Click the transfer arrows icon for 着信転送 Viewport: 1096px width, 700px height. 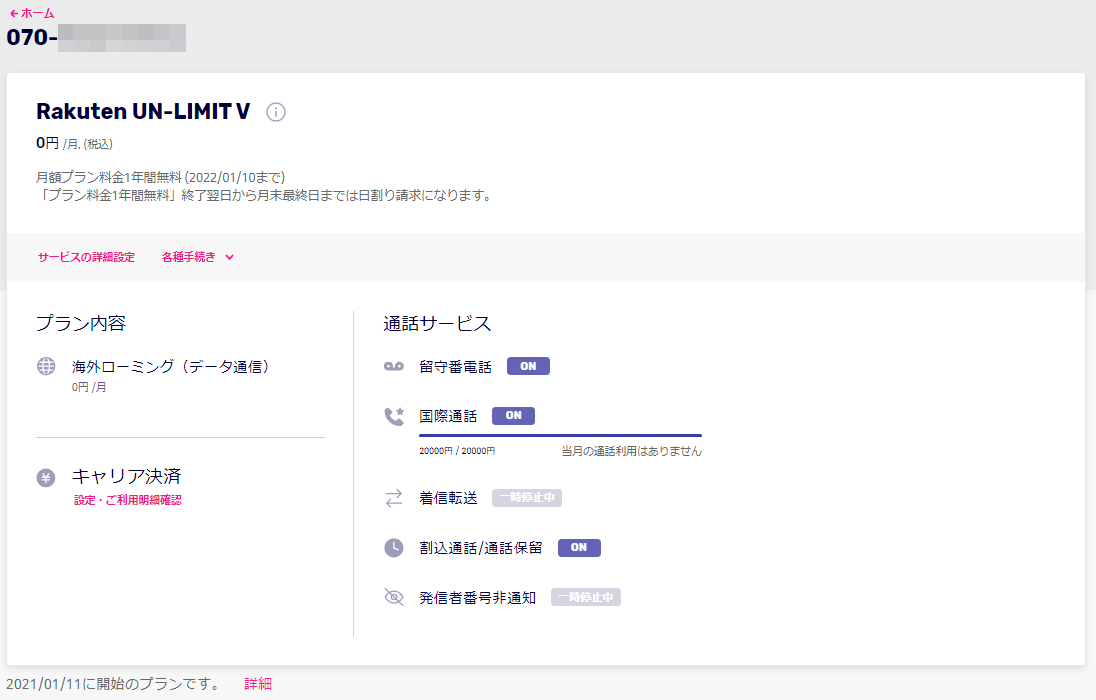click(394, 498)
